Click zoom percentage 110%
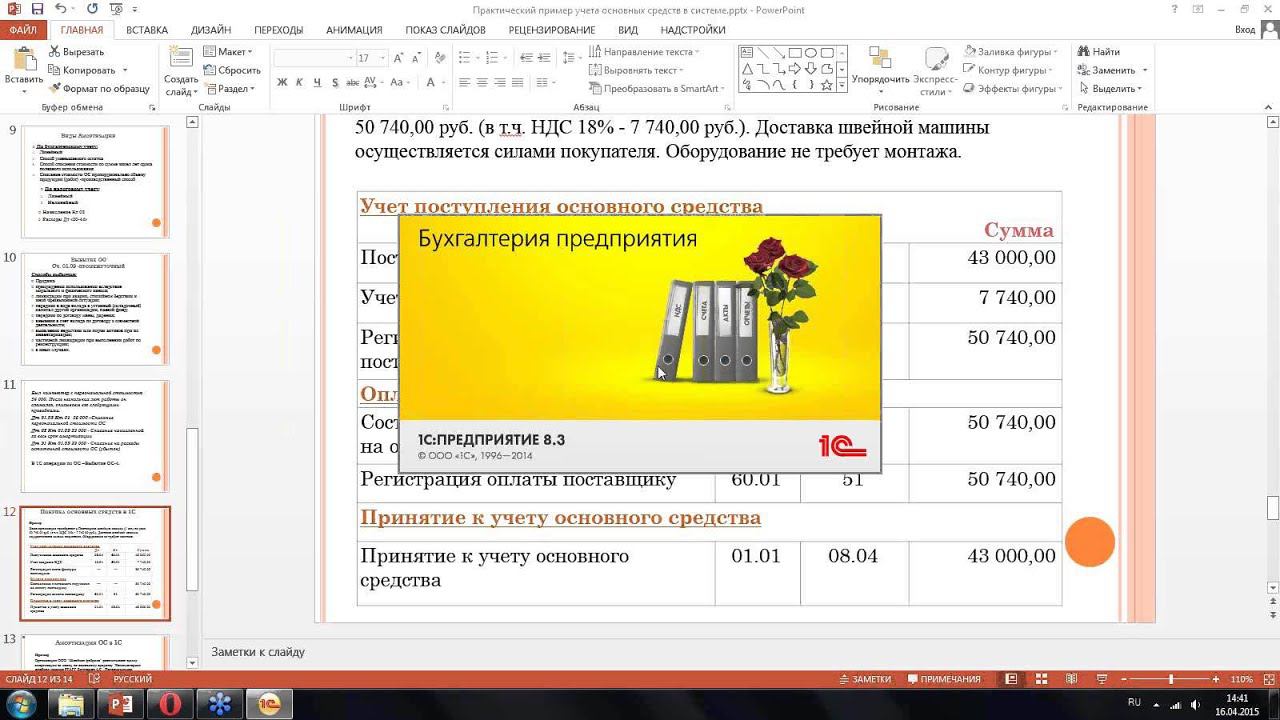This screenshot has height=720, width=1280. click(x=1241, y=679)
